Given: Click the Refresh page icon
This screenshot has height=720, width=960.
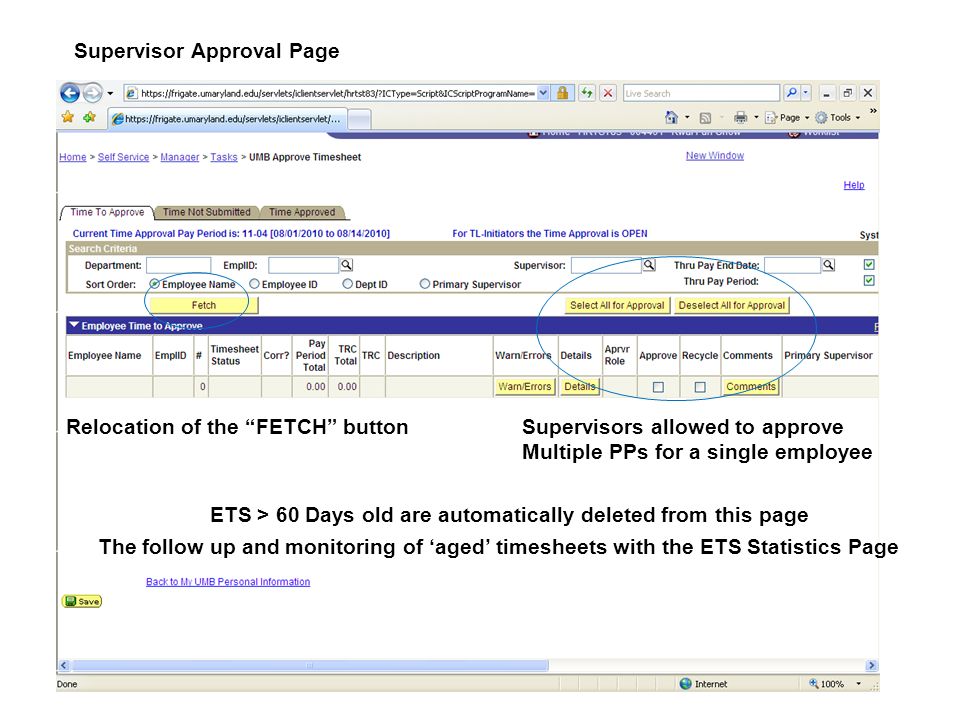Looking at the screenshot, I should (587, 93).
